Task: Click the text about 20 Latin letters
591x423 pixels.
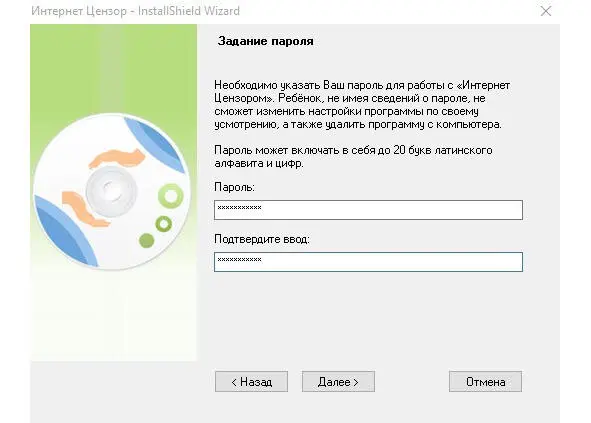Action: (353, 156)
